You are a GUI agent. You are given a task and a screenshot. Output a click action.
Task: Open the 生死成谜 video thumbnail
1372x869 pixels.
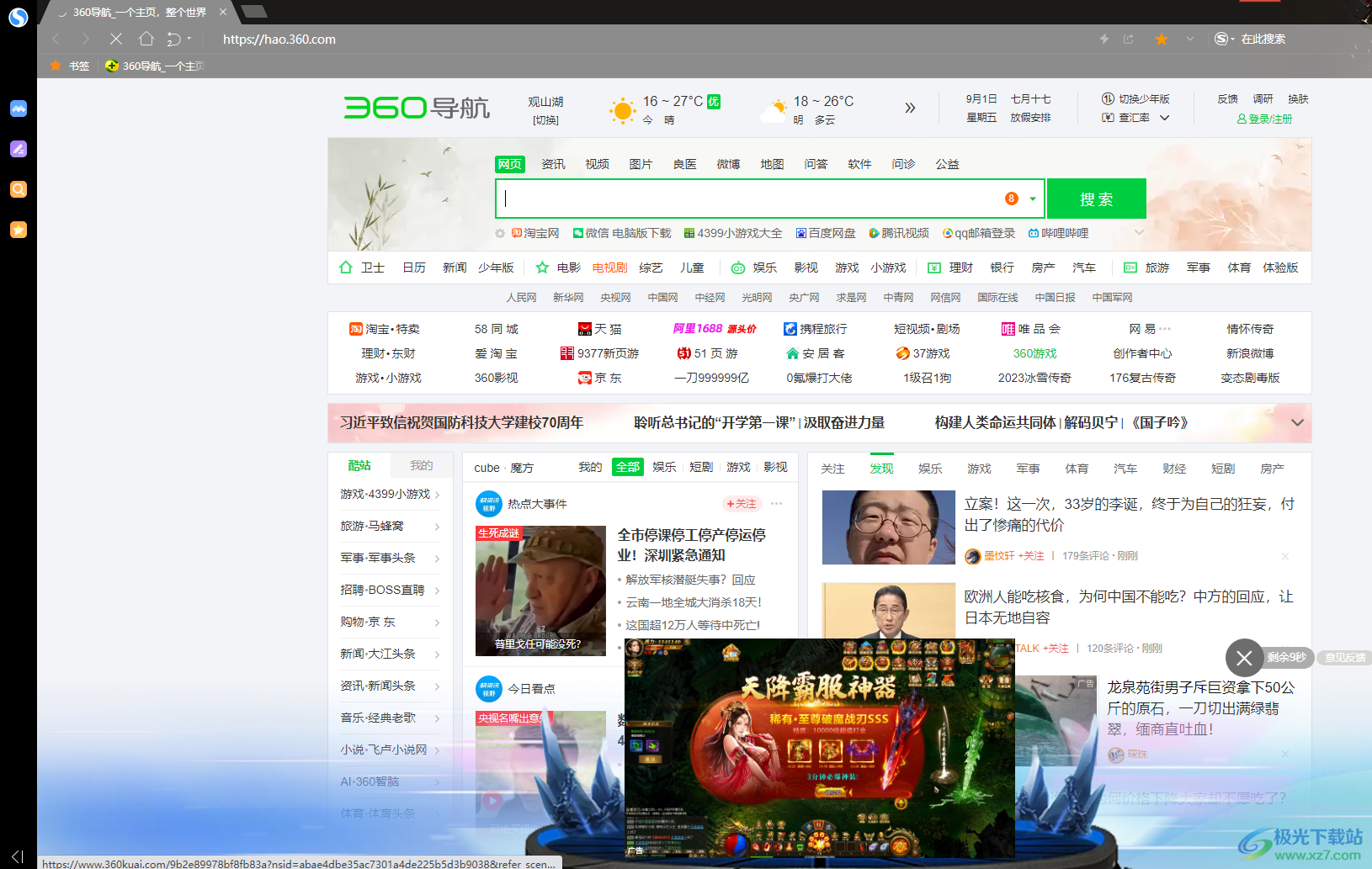click(x=540, y=591)
